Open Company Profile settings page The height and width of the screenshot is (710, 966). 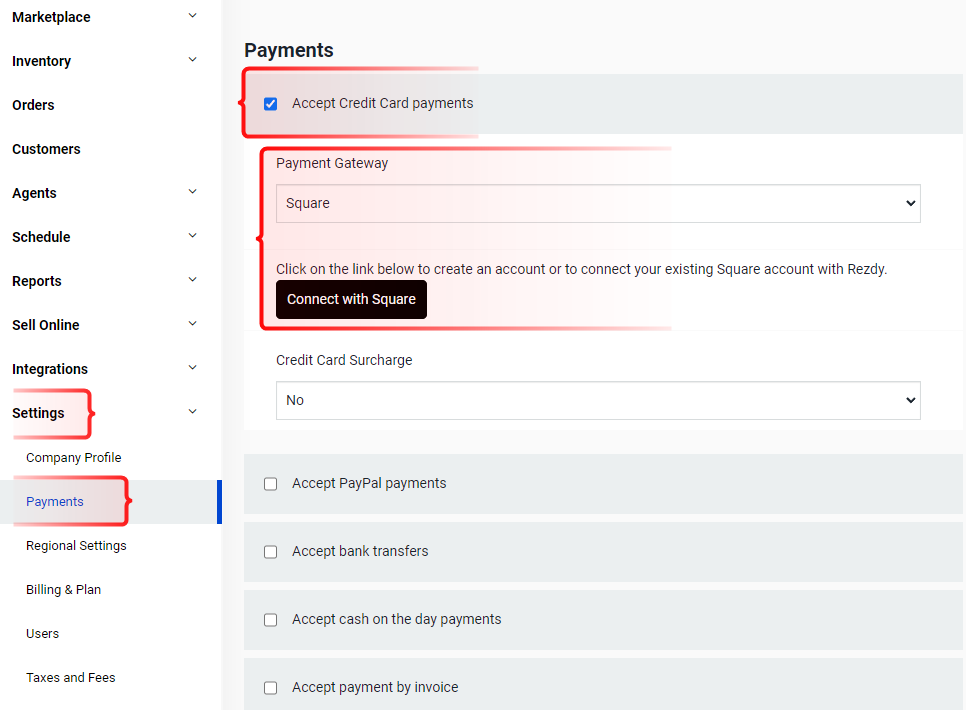click(73, 457)
